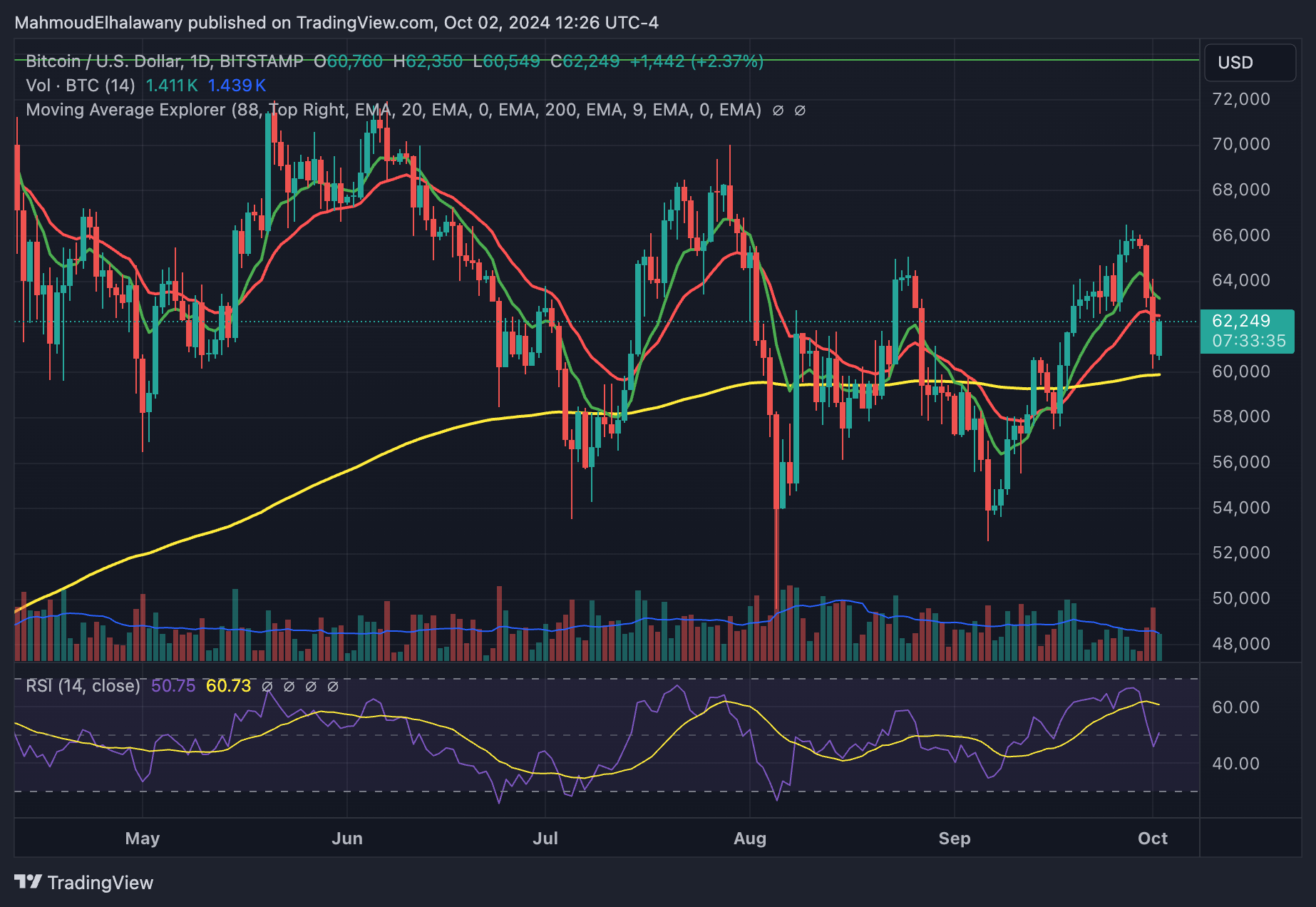Screen dimensions: 1316x907
Task: Click the TradingView logo icon
Action: (28, 882)
